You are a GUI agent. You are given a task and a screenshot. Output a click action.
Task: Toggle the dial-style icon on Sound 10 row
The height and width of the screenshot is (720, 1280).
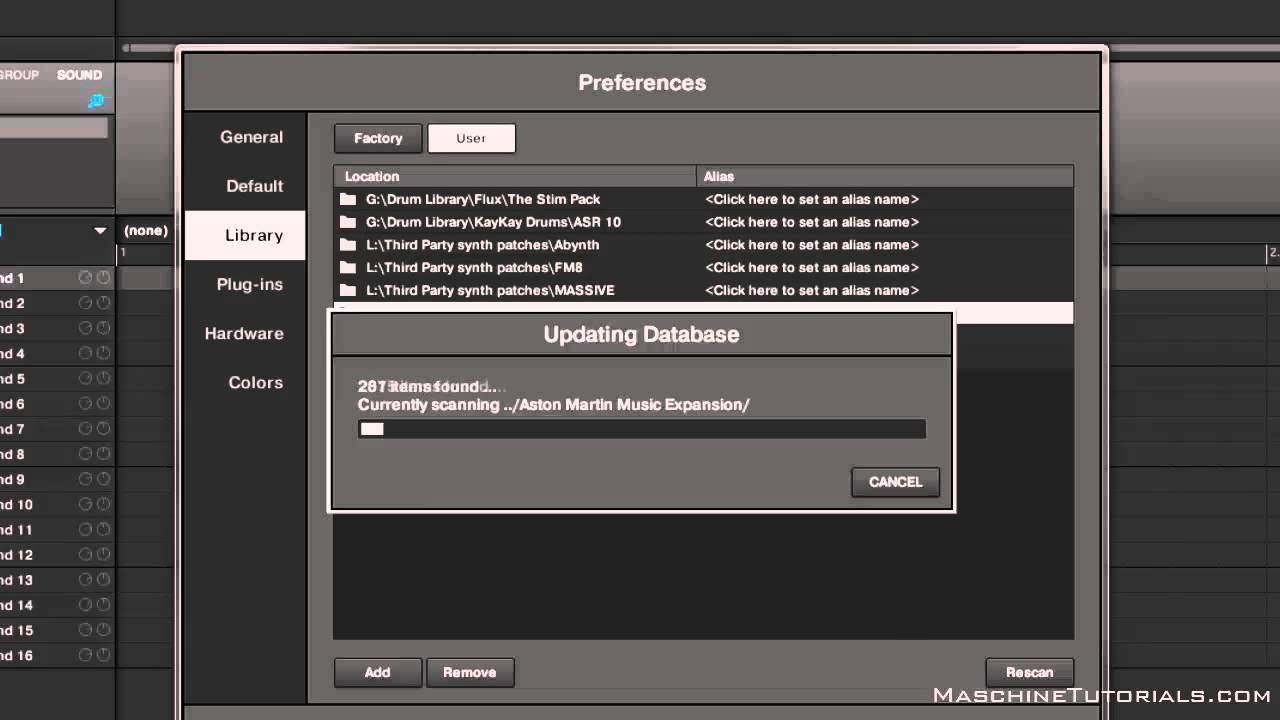pos(85,504)
